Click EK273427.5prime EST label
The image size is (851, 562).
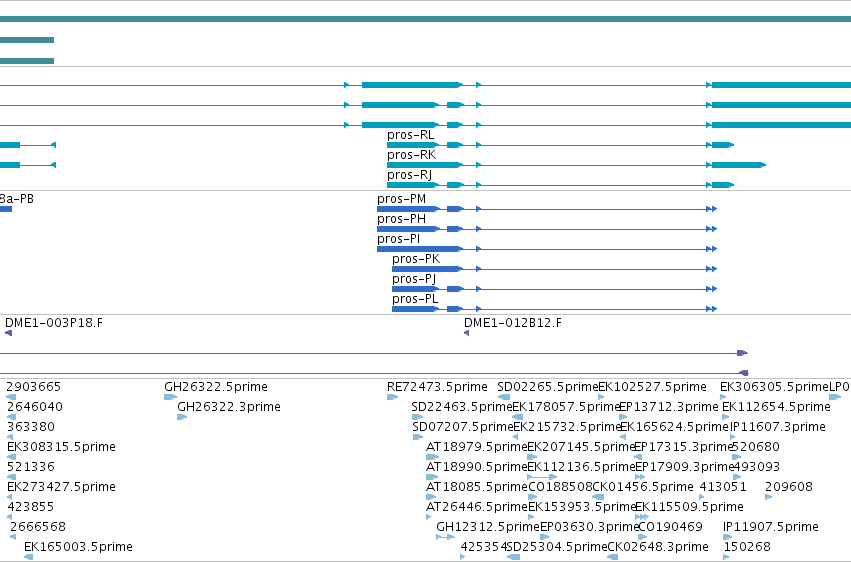coord(61,487)
